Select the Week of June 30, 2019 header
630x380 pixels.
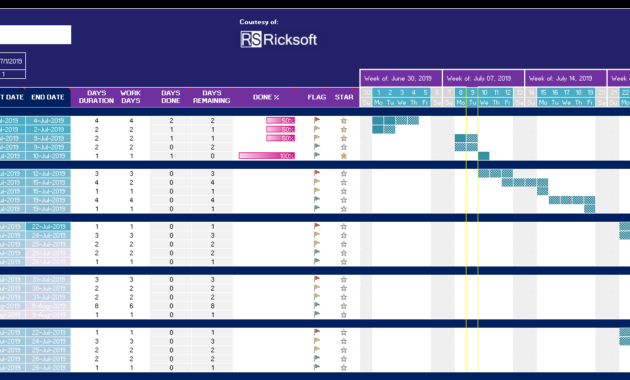(x=401, y=78)
